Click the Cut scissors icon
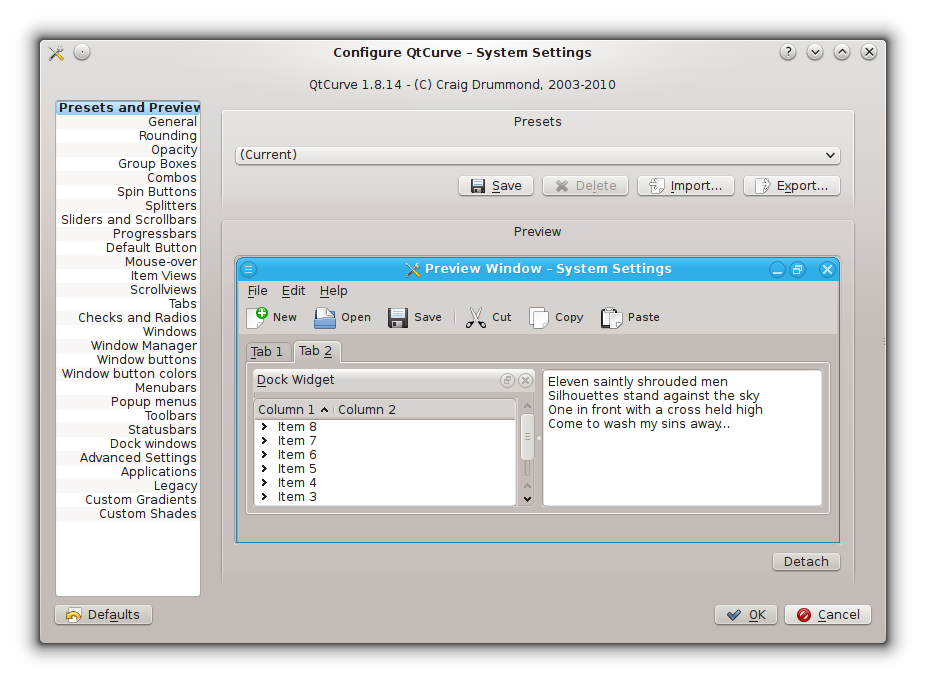Viewport: 926px width, 683px height. [475, 317]
